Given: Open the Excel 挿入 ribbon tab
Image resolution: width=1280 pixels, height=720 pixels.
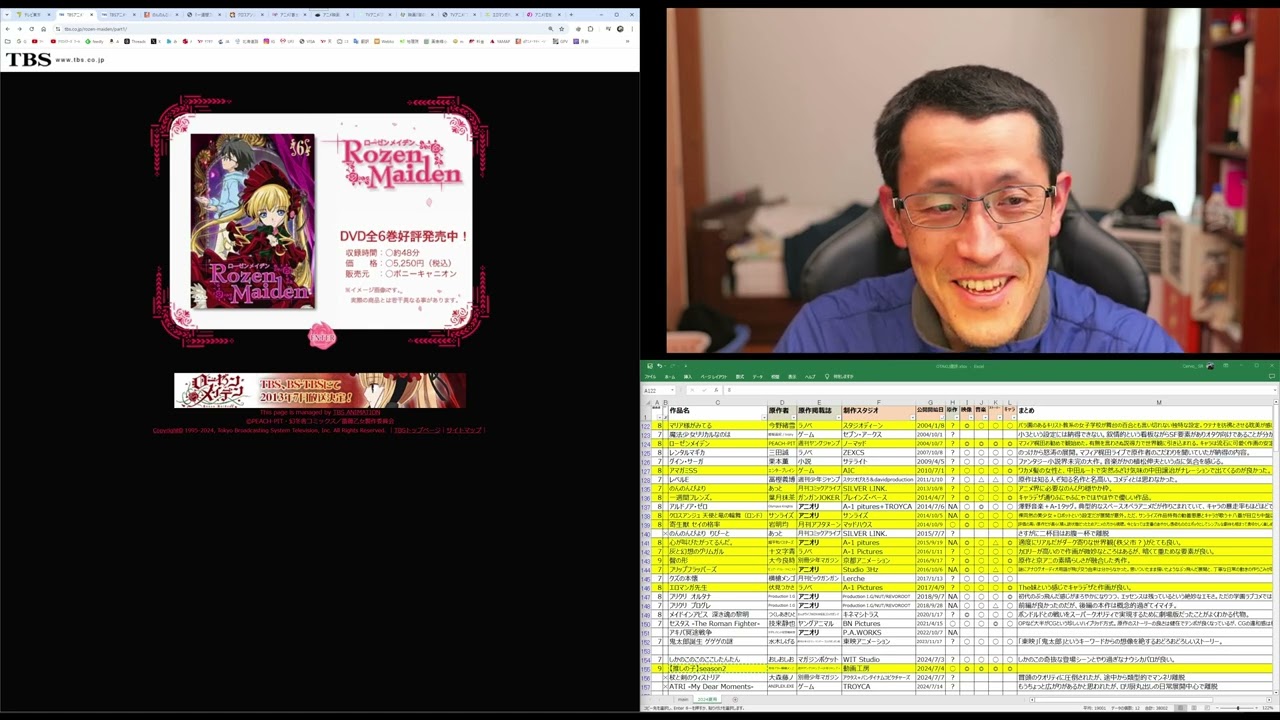Looking at the screenshot, I should point(687,377).
